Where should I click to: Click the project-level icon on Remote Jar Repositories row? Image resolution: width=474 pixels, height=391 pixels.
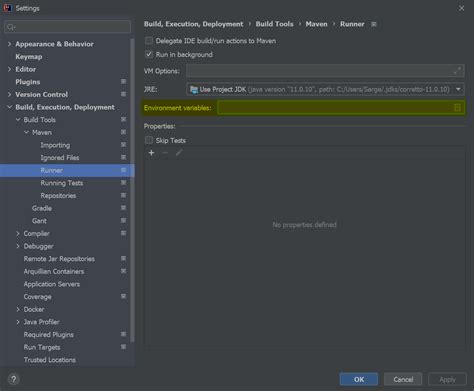pos(123,259)
